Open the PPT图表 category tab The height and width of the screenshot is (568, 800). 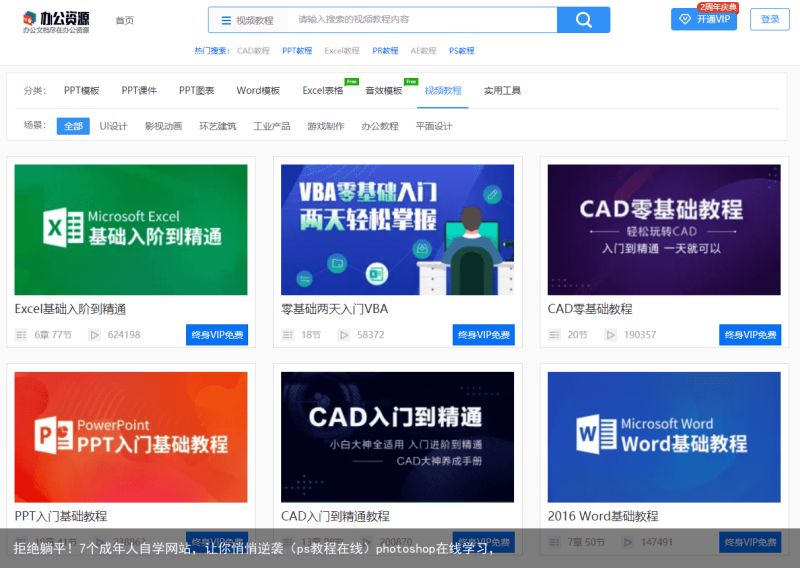[196, 90]
